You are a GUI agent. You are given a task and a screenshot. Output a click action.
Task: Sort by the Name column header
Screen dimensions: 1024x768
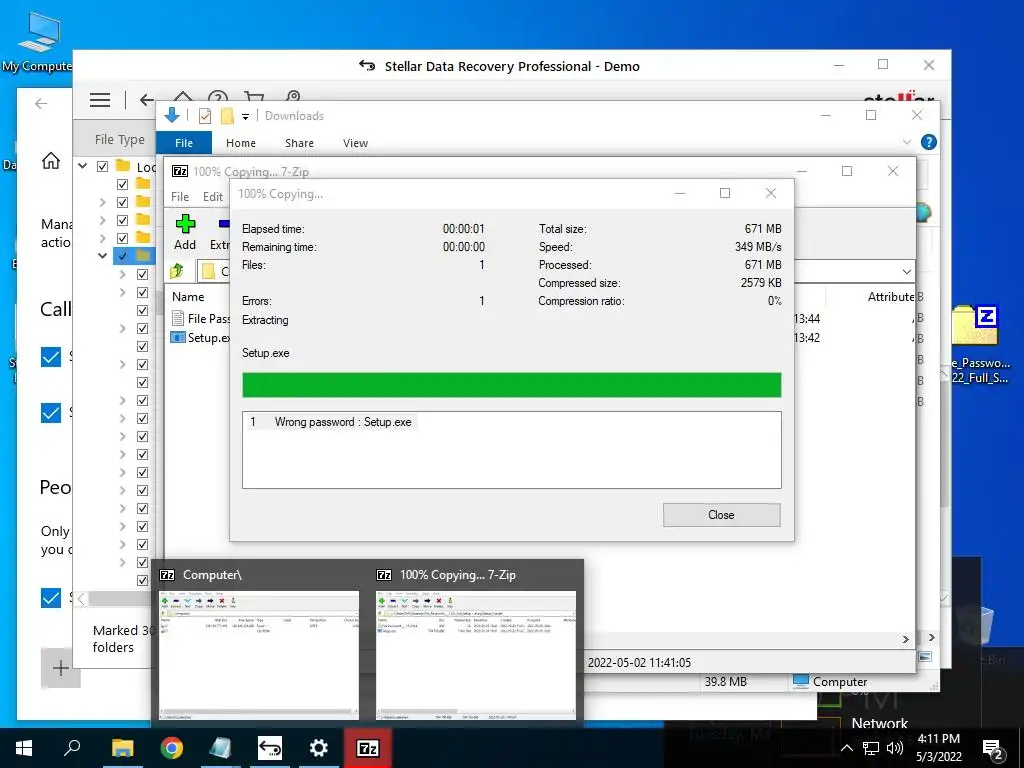188,296
